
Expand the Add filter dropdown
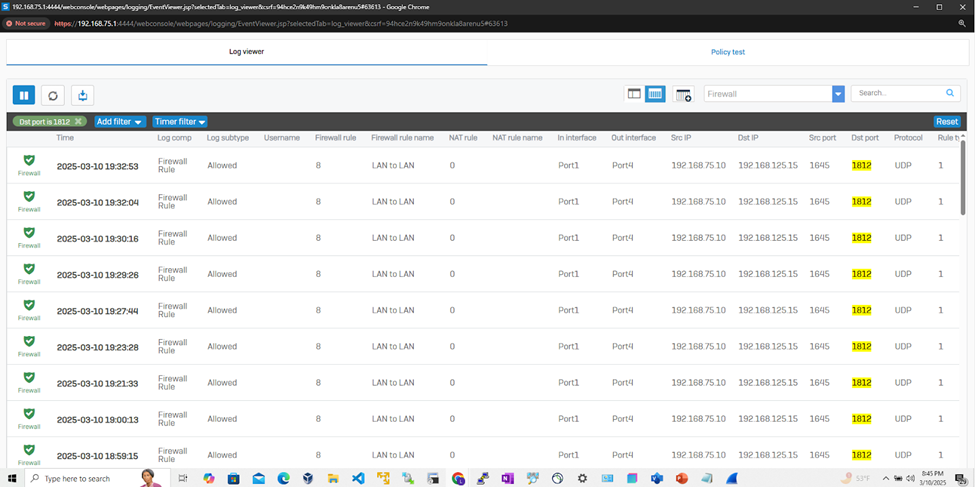pos(120,121)
